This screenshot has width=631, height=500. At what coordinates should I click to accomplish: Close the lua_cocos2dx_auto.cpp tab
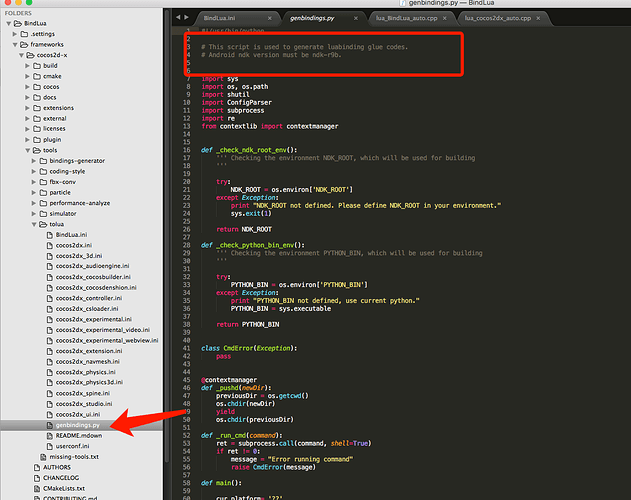coord(538,18)
